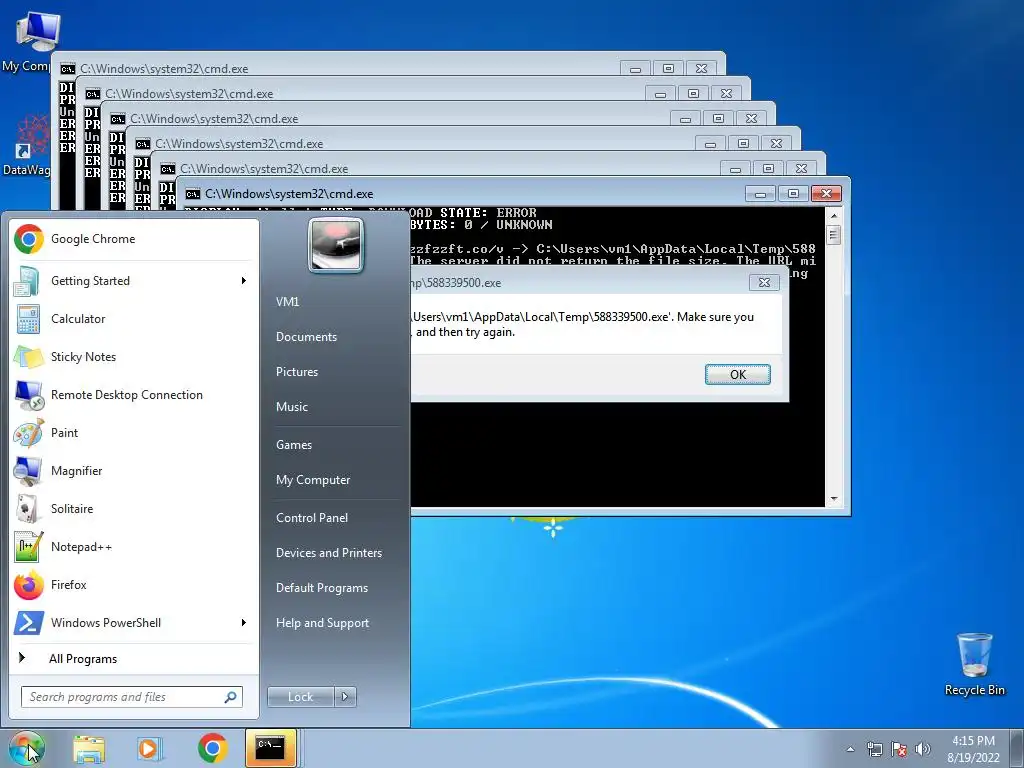The height and width of the screenshot is (768, 1024).
Task: Click front cmd.exe scrollbar up arrow
Action: tap(834, 215)
